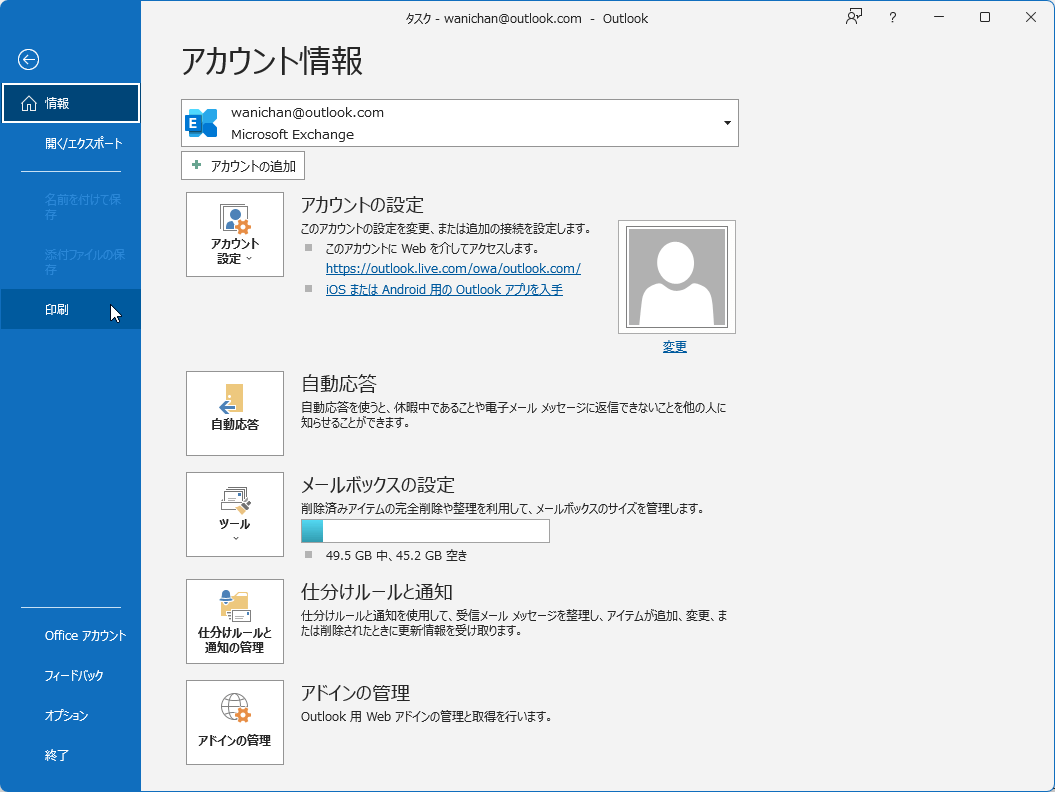Click the back arrow icon

(28, 60)
